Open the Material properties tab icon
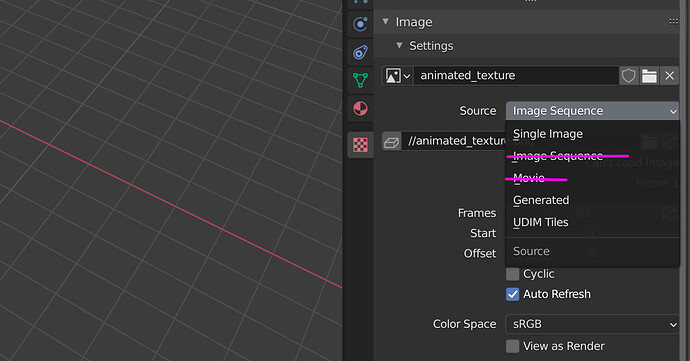 pyautogui.click(x=360, y=108)
